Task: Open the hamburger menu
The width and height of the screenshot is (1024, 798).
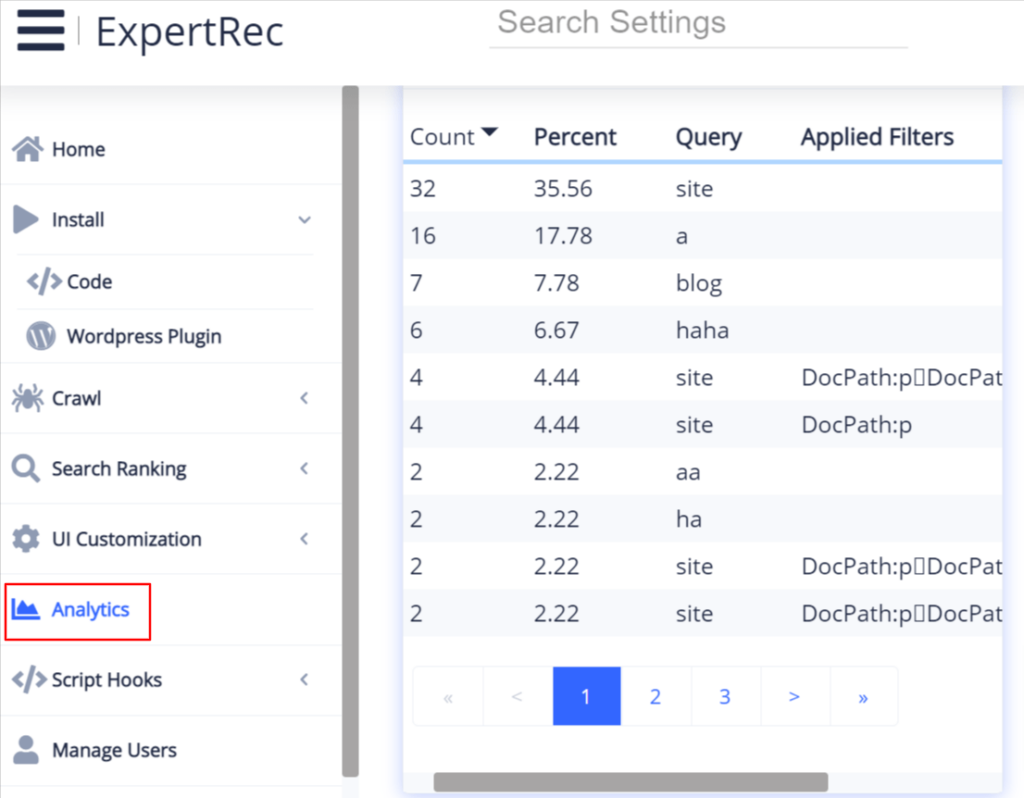Action: tap(40, 31)
